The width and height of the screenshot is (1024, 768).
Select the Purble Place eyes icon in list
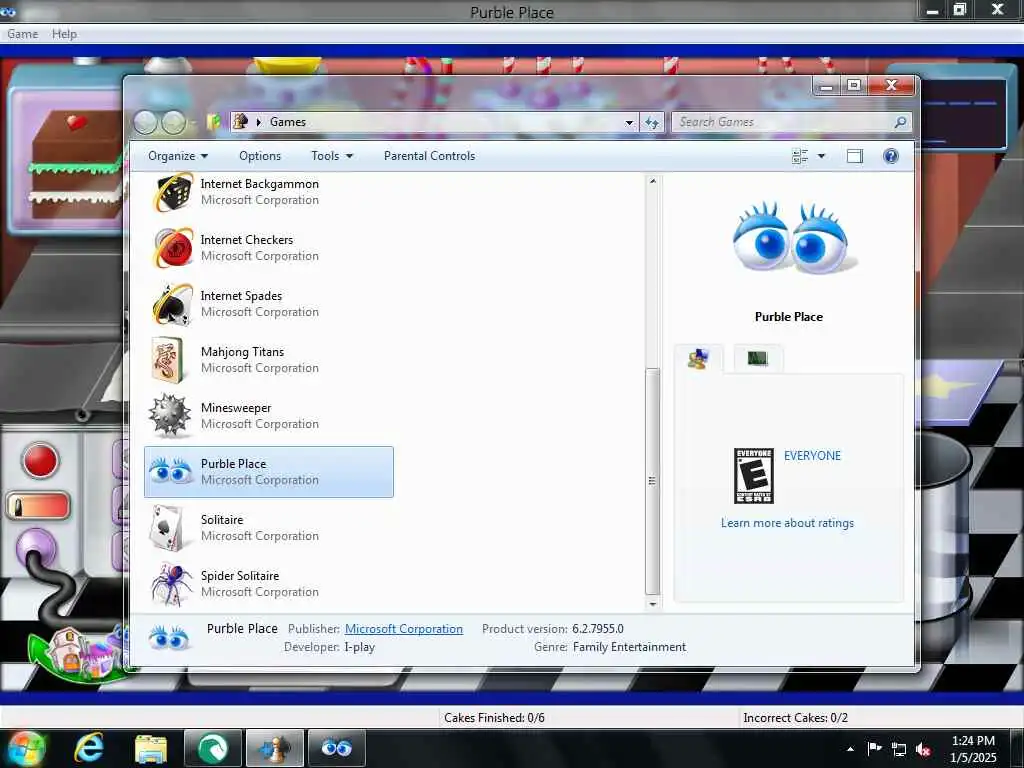[170, 471]
